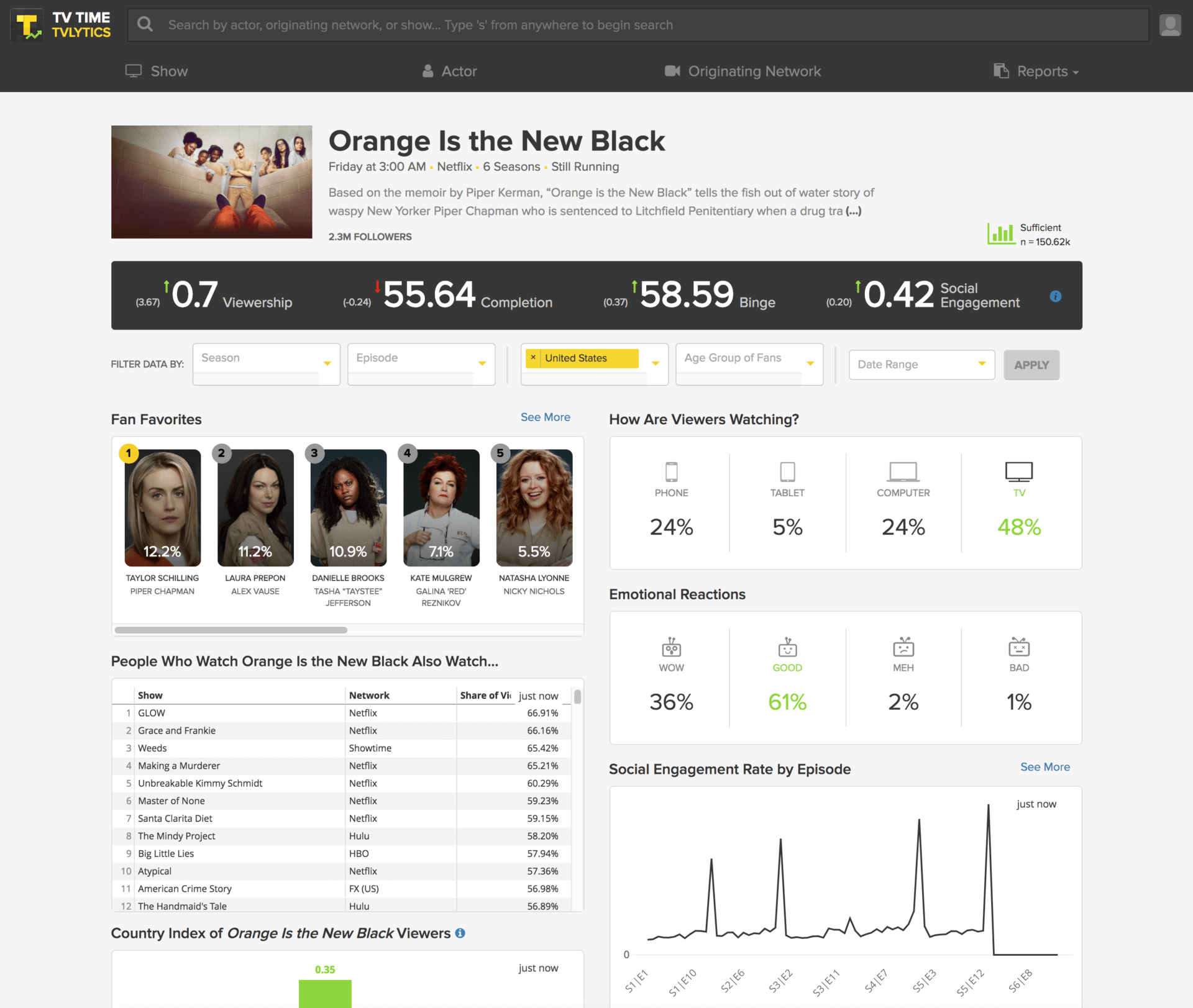Image resolution: width=1193 pixels, height=1008 pixels.
Task: Select Danielle Brooks' photo card
Action: pyautogui.click(x=349, y=507)
